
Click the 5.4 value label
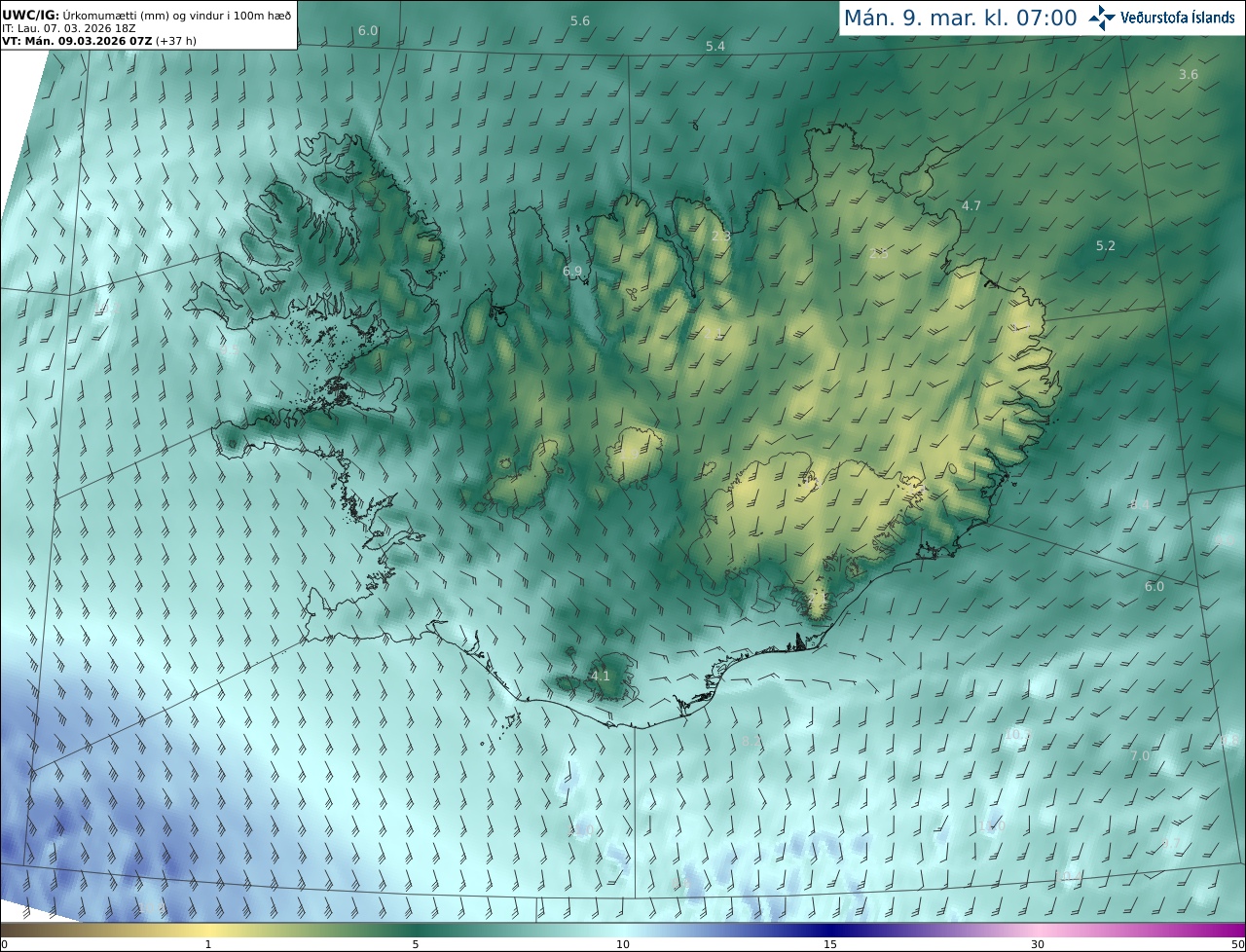[715, 46]
